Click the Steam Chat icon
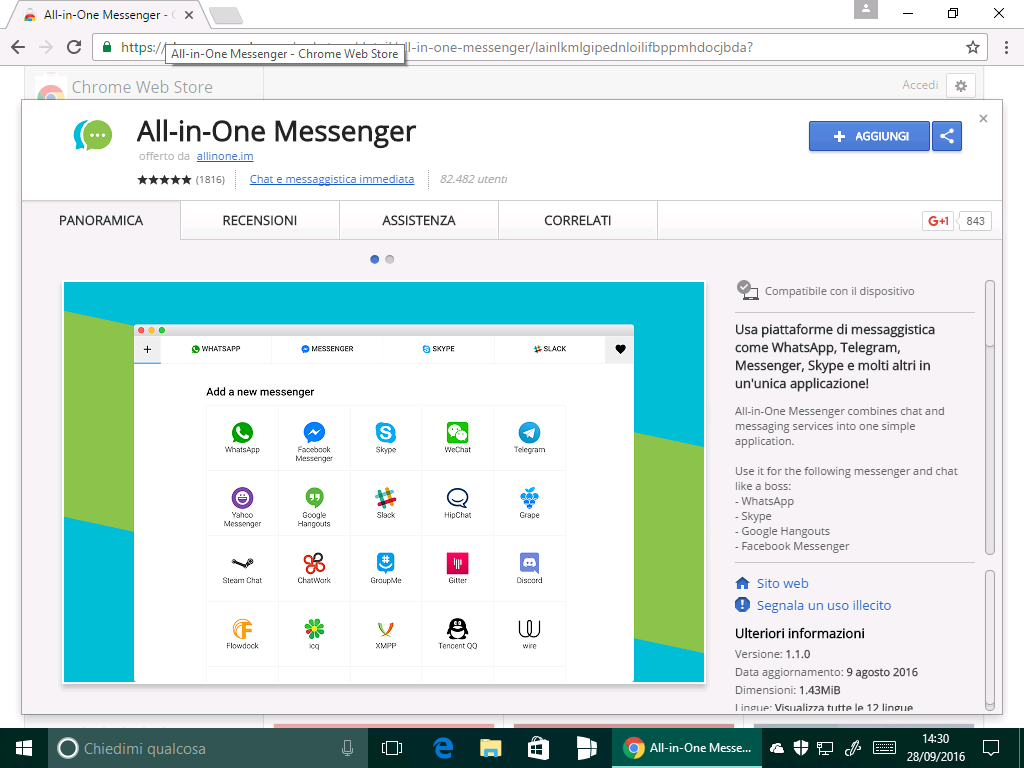The image size is (1024, 768). 242,563
